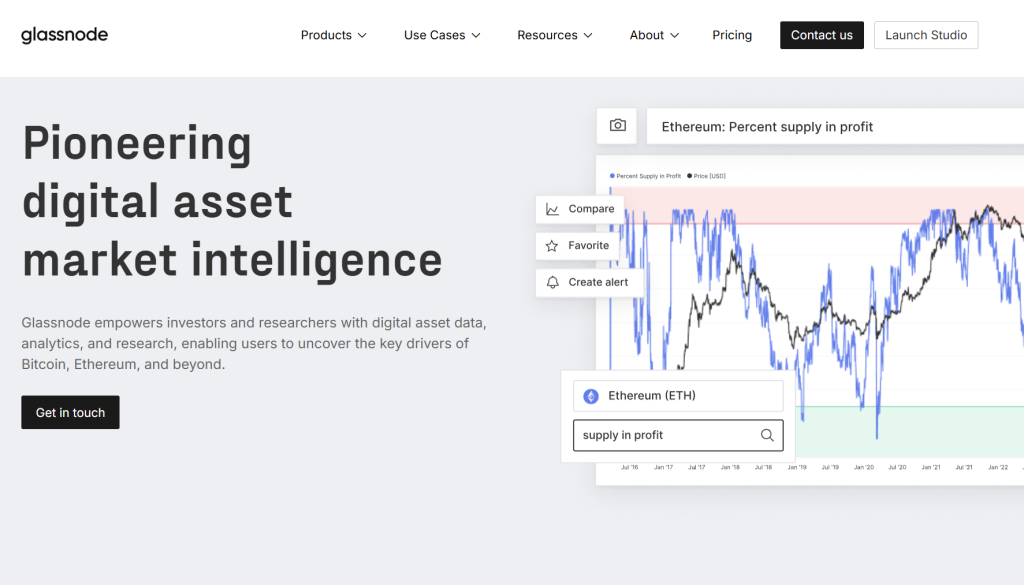Screen dimensions: 1024x585
Task: Click the magnifying glass search icon
Action: [x=767, y=435]
